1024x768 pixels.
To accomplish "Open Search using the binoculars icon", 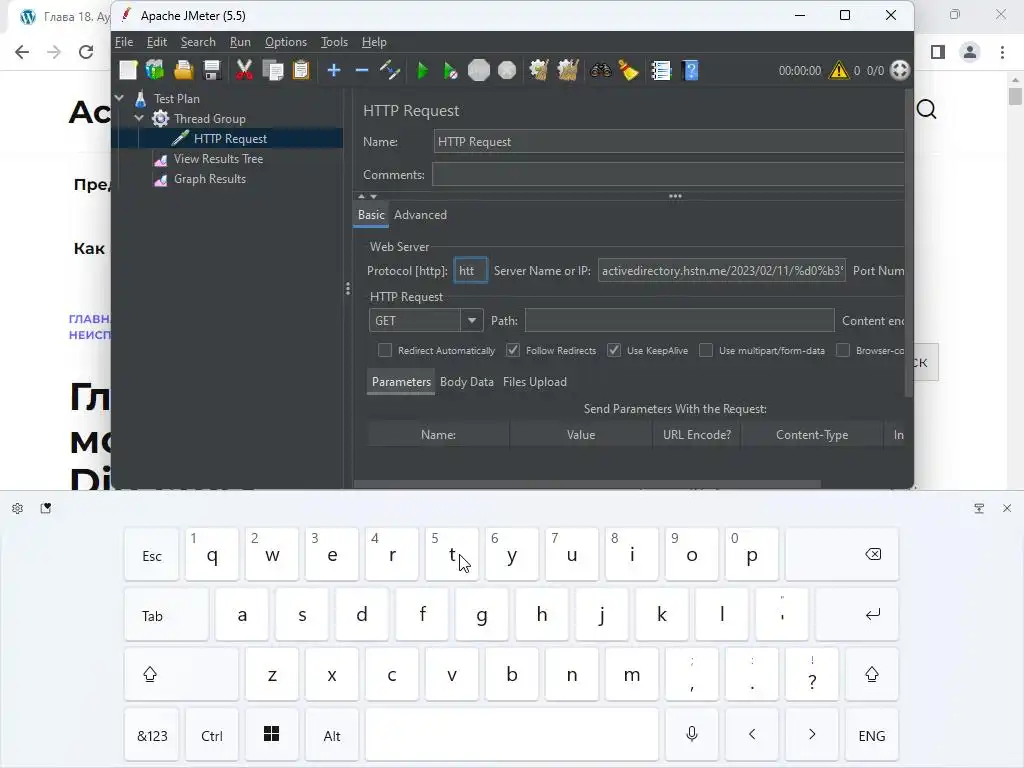I will click(600, 70).
